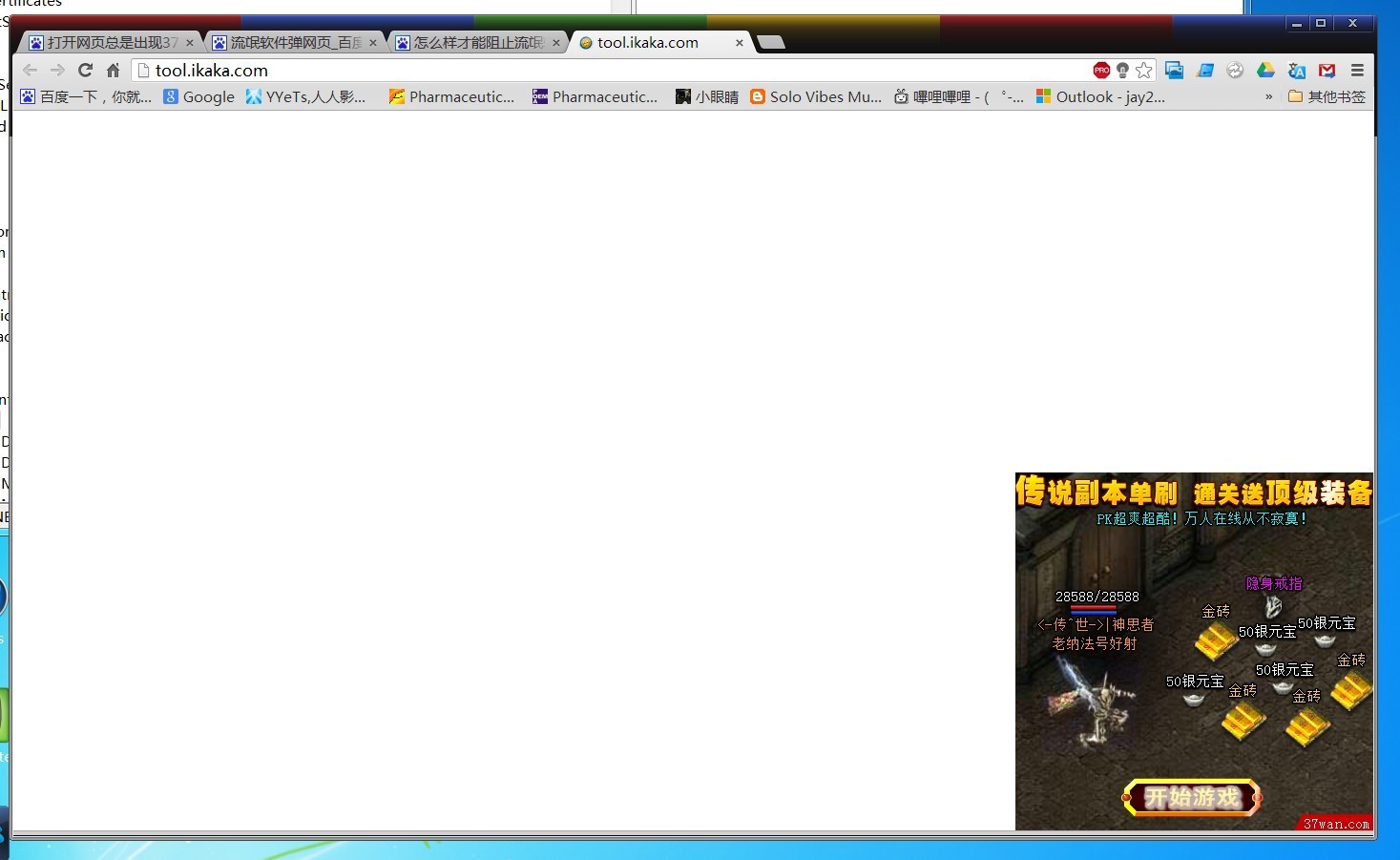This screenshot has height=860, width=1400.
Task: Open the Solo Vibes Mu... bookmark
Action: click(x=816, y=96)
